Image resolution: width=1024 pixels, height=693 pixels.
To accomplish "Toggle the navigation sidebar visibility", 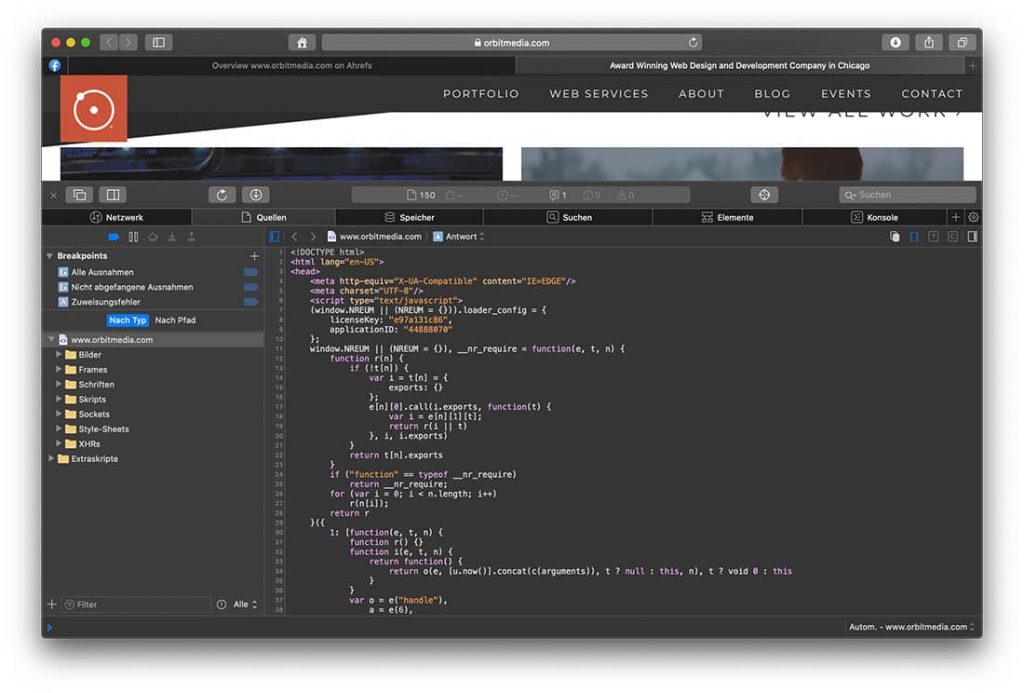I will tap(274, 236).
